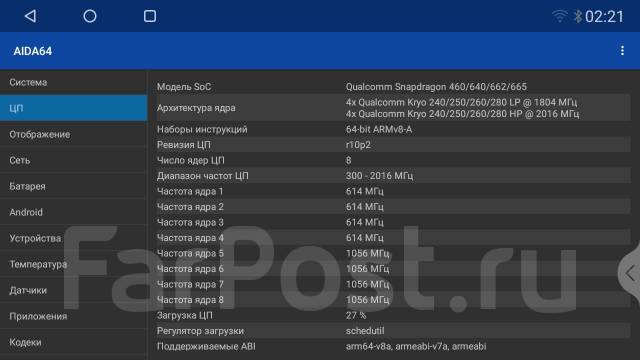Select the Модель SoC row label
The width and height of the screenshot is (640, 360).
[184, 87]
